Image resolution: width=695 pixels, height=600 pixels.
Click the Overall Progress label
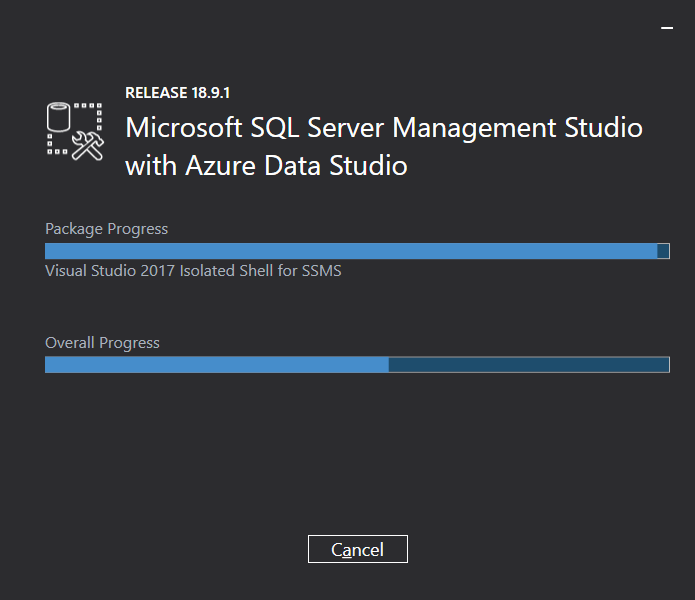point(102,343)
